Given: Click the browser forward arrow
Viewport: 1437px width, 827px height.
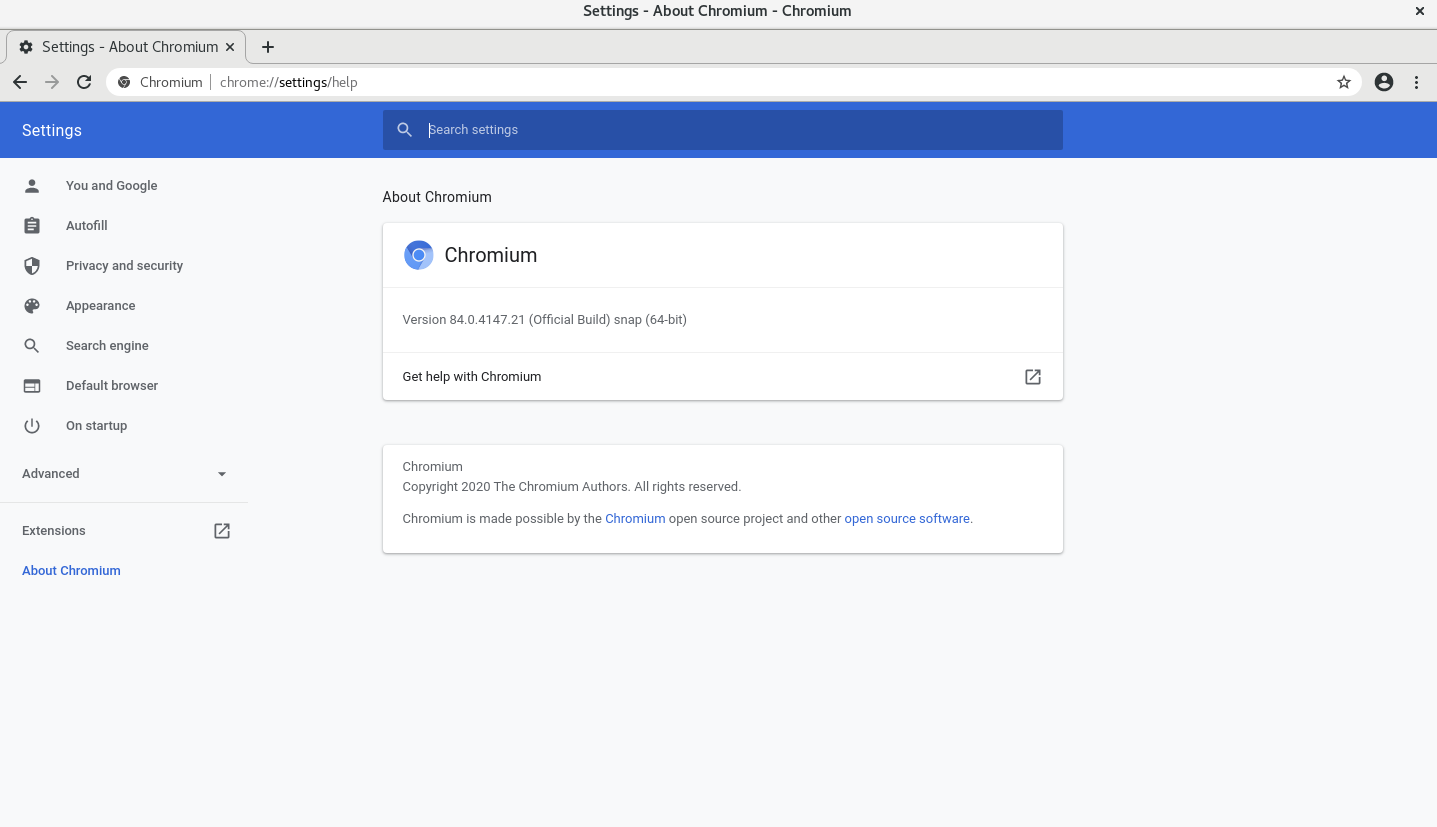Looking at the screenshot, I should pos(52,82).
